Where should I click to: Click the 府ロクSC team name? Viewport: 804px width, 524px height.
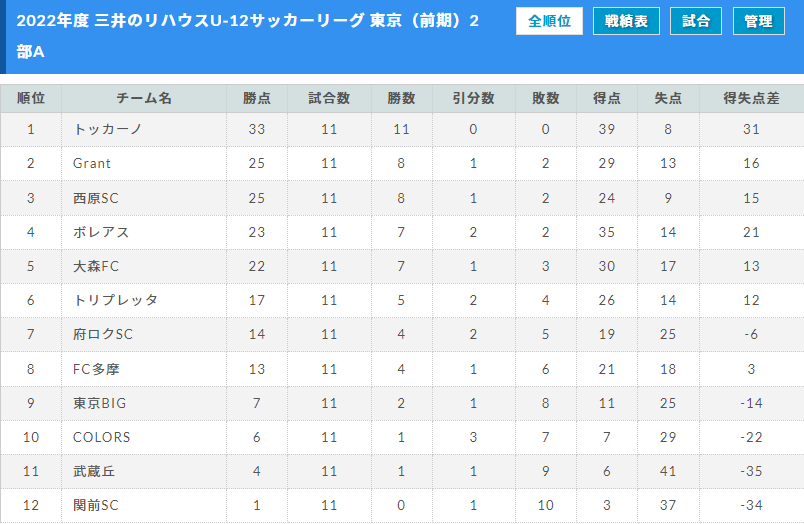pos(103,334)
